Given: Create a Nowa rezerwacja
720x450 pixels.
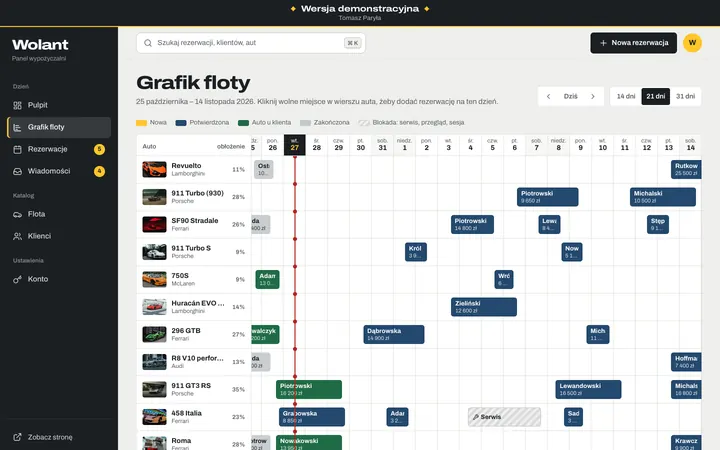Looking at the screenshot, I should [634, 43].
